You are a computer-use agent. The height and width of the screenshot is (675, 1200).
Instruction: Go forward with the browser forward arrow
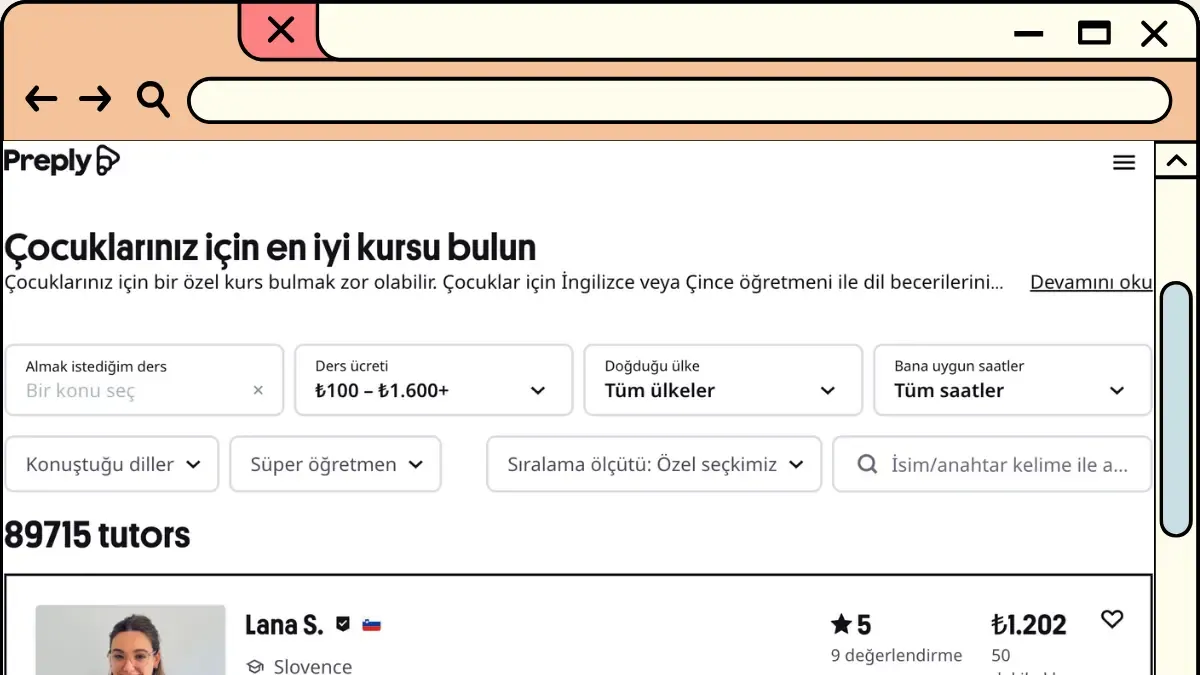click(x=95, y=99)
